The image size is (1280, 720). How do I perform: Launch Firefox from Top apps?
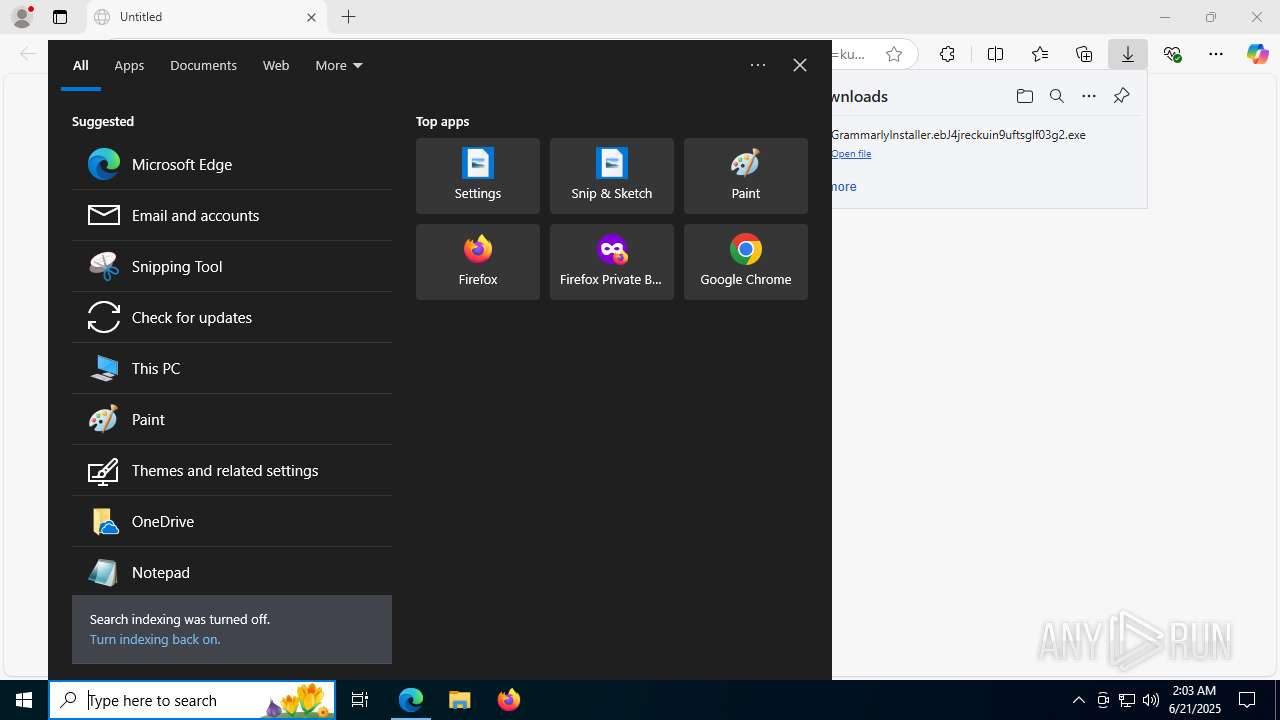point(478,262)
